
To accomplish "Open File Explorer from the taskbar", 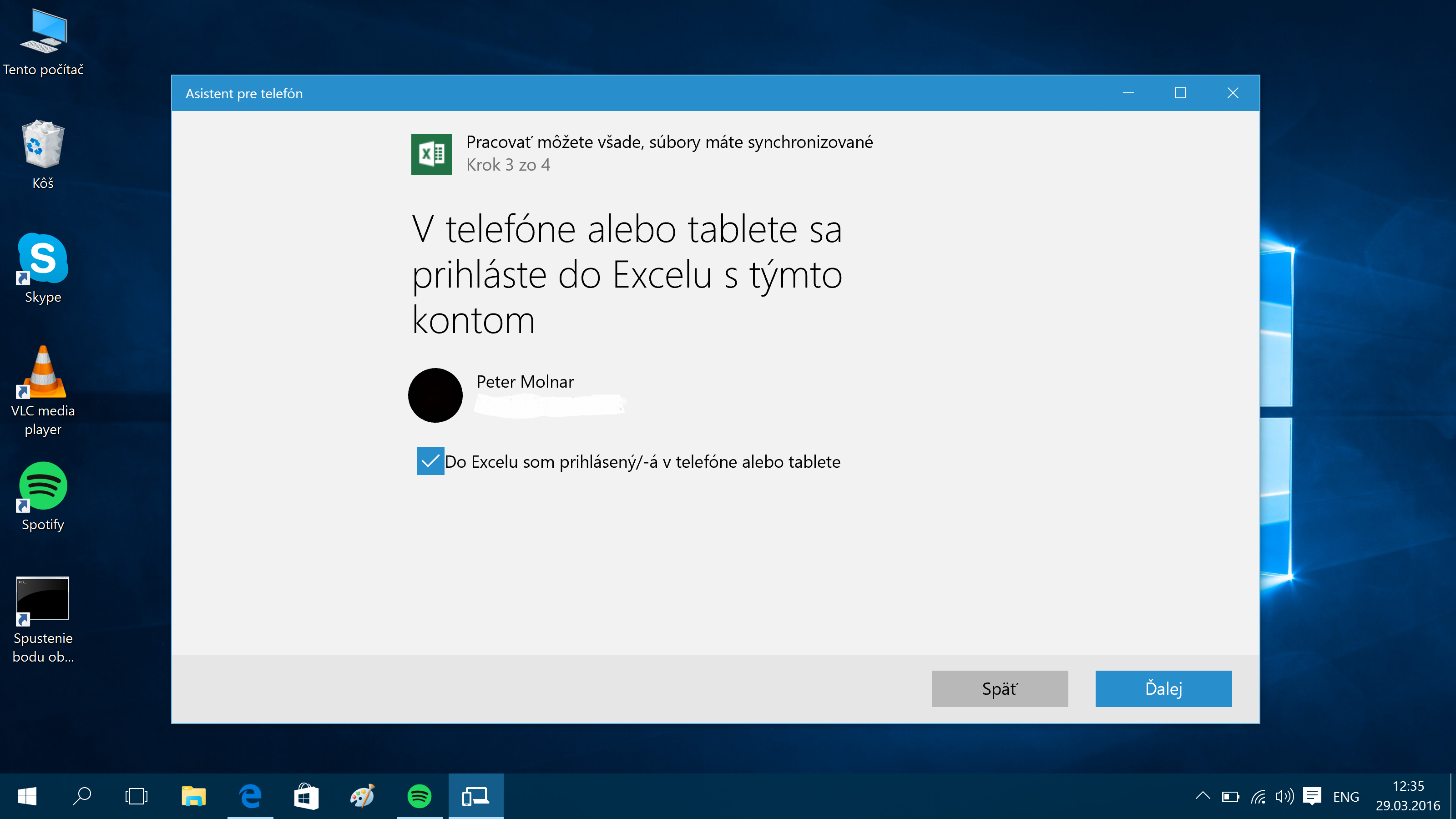I will click(x=193, y=796).
